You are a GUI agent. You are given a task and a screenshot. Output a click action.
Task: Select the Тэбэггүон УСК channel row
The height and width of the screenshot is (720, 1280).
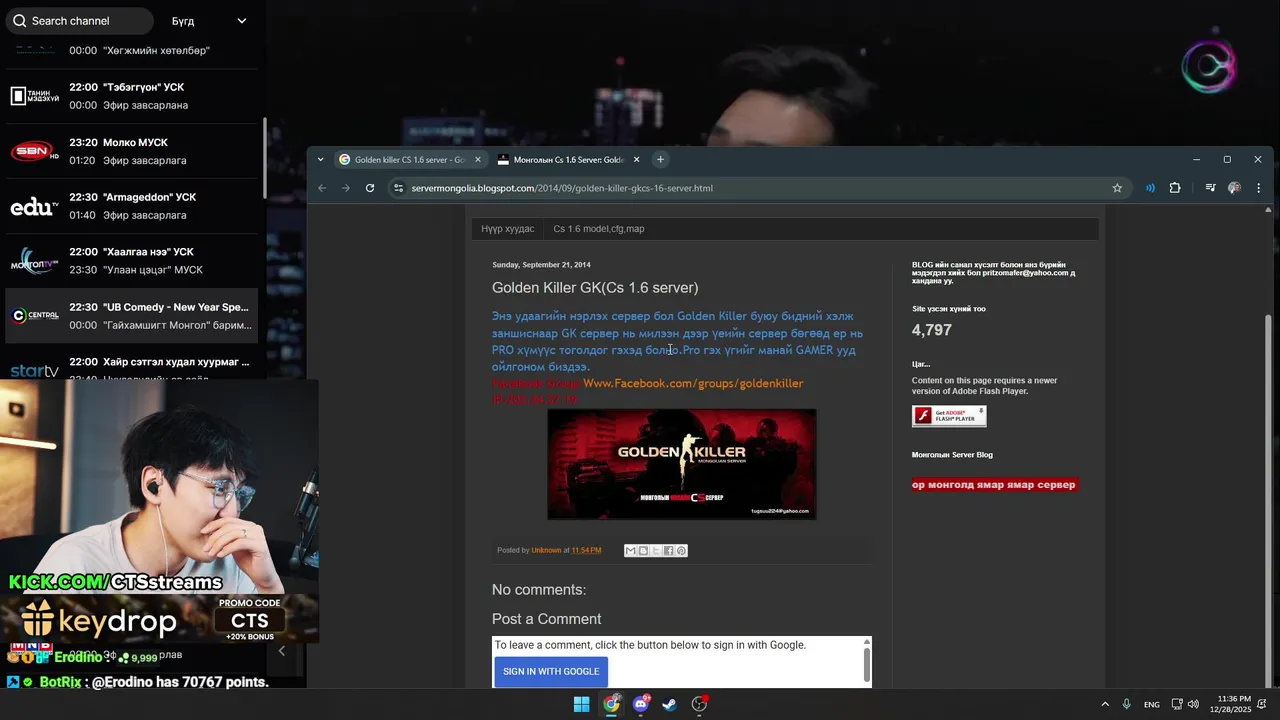132,96
